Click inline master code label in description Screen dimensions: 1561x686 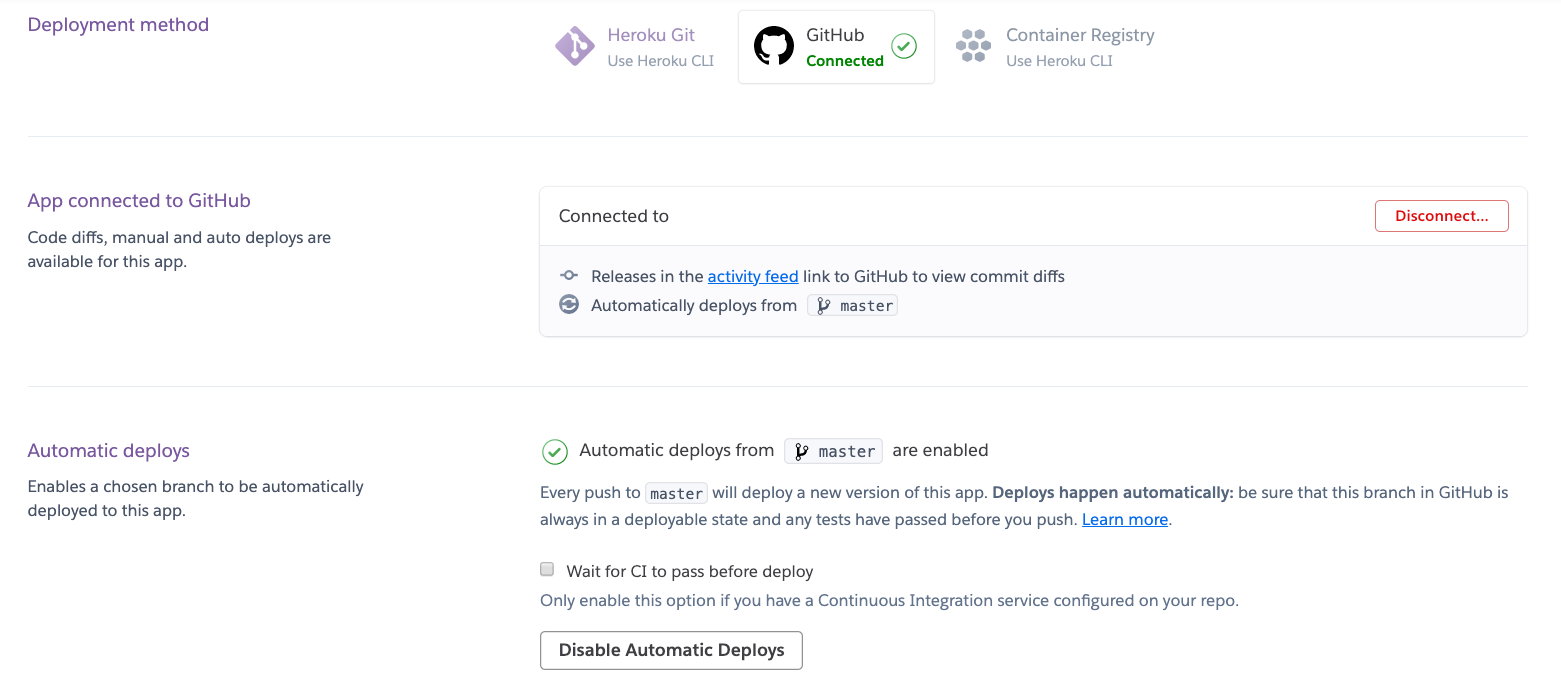click(677, 493)
